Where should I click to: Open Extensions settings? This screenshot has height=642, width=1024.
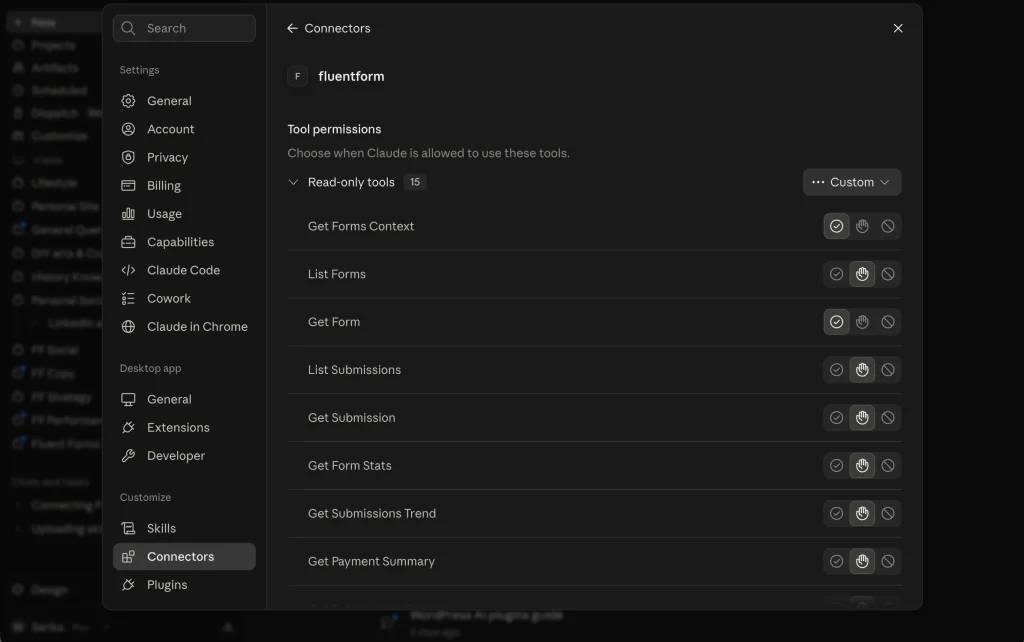tap(184, 427)
